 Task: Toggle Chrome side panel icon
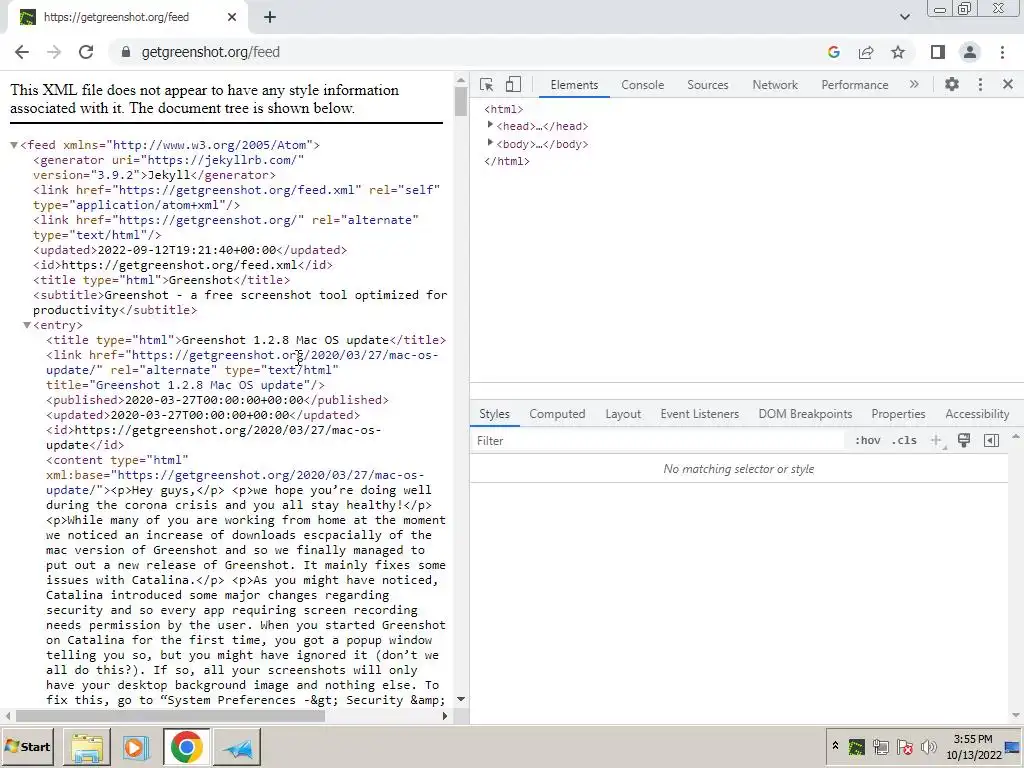(938, 52)
